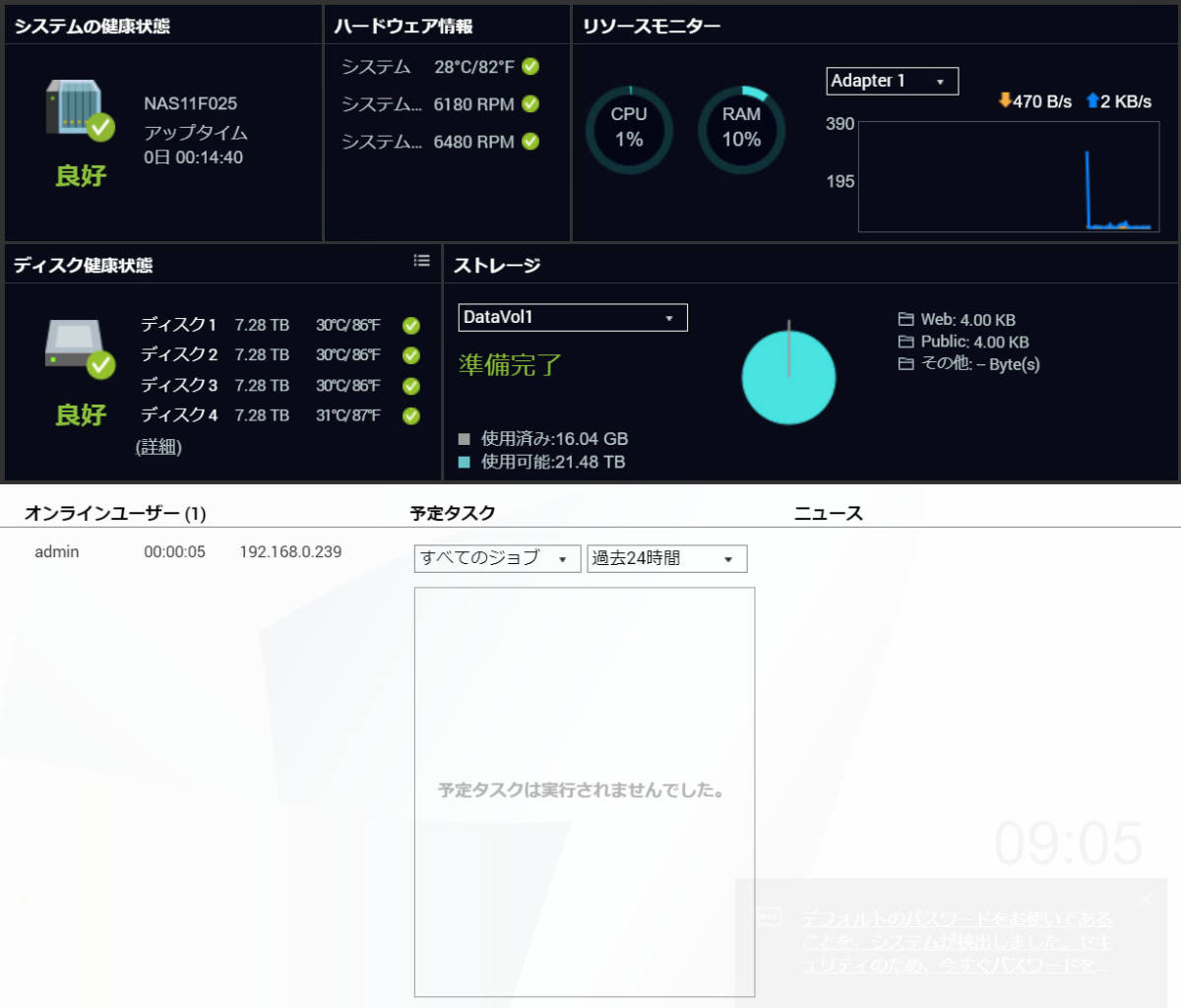1181x1008 pixels.
Task: Open the default password warning link
Action: click(x=957, y=942)
